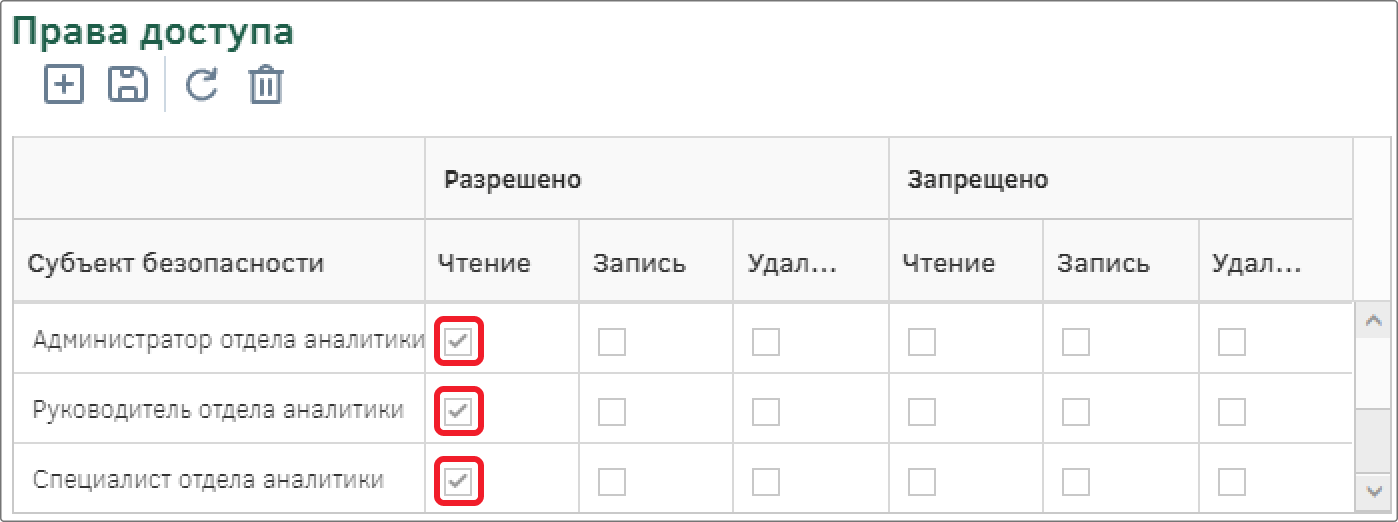This screenshot has height=522, width=1398.
Task: Check forbidden Чтение for Специалист отдела аналитики
Action: click(922, 481)
